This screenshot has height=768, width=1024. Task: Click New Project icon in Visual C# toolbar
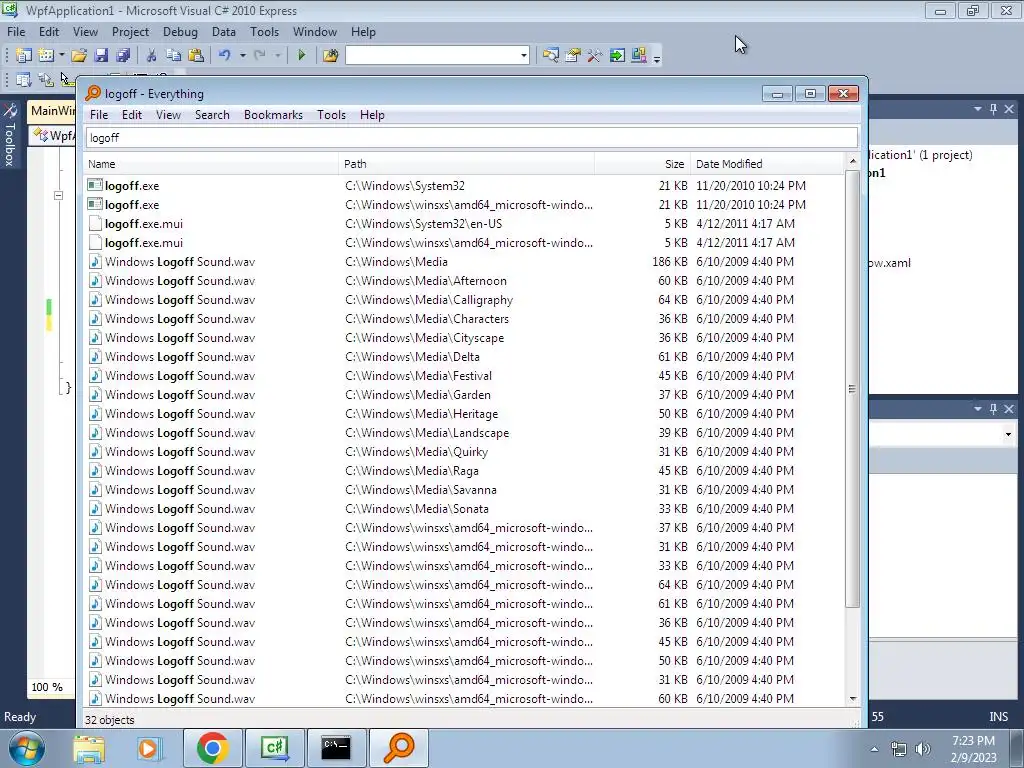pyautogui.click(x=24, y=56)
